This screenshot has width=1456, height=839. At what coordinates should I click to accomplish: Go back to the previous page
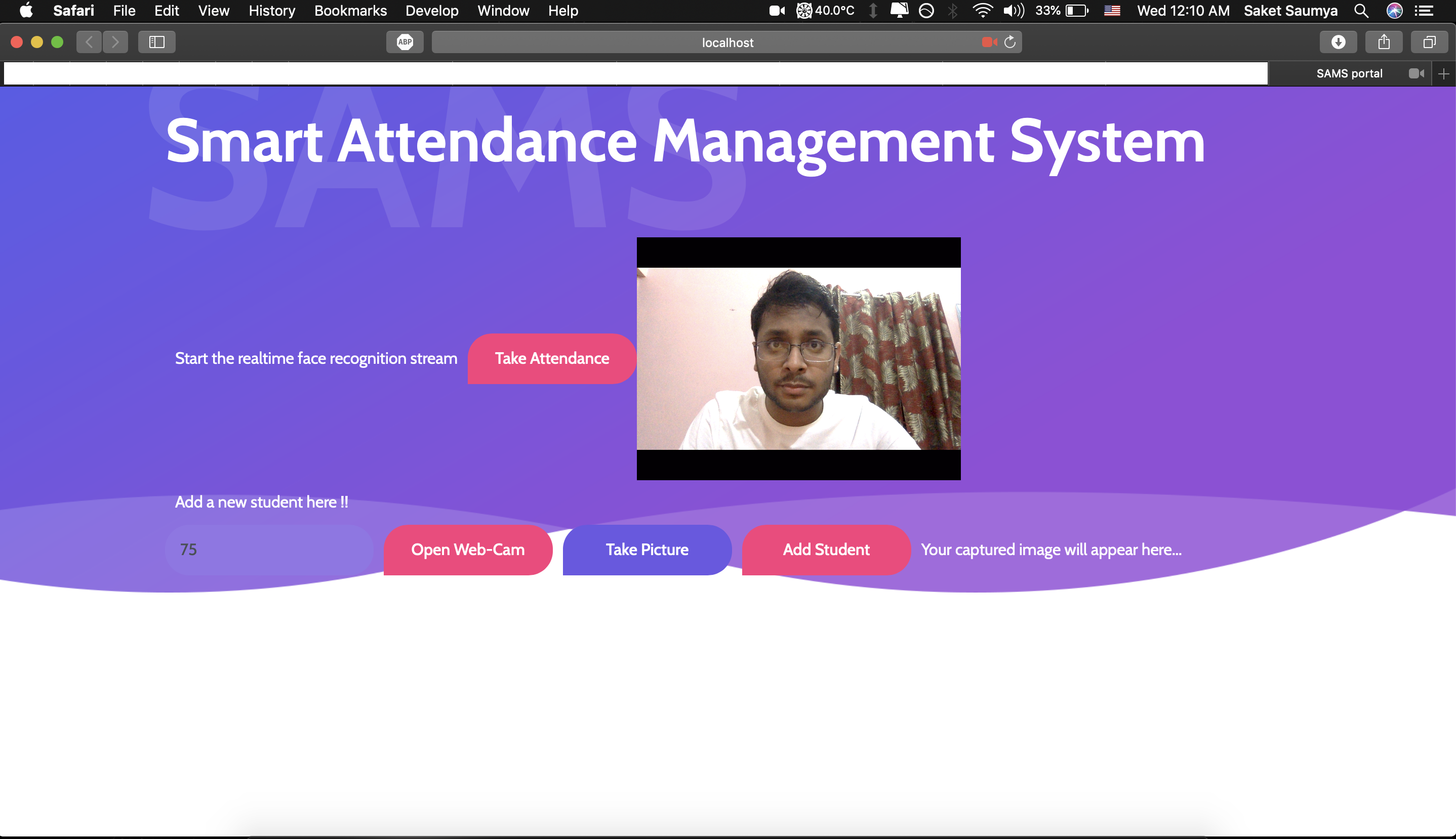(x=89, y=42)
